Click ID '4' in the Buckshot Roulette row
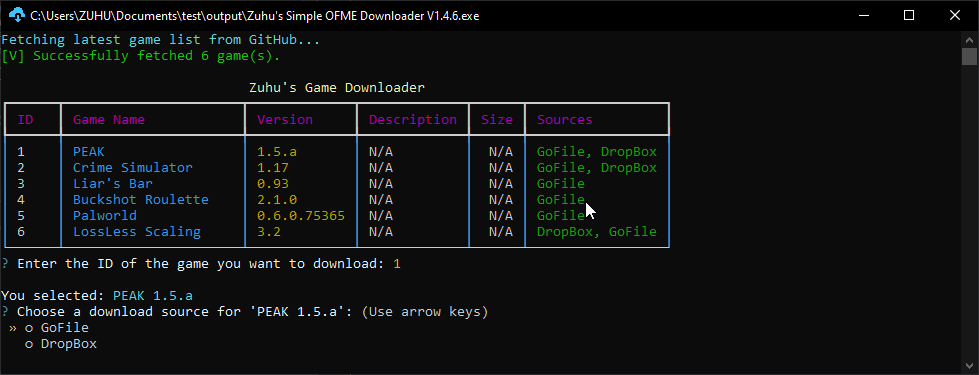 tap(21, 200)
